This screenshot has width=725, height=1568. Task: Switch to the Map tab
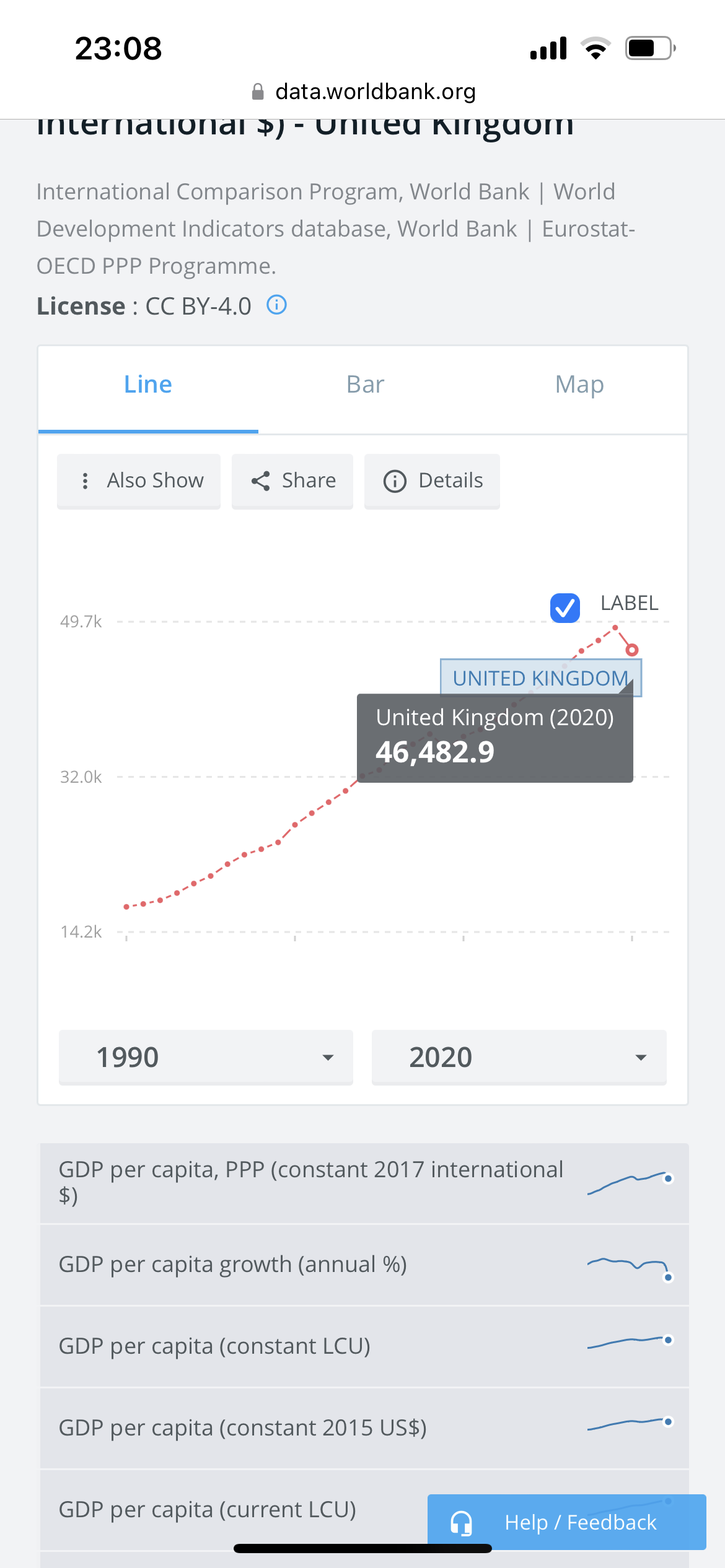pyautogui.click(x=579, y=385)
